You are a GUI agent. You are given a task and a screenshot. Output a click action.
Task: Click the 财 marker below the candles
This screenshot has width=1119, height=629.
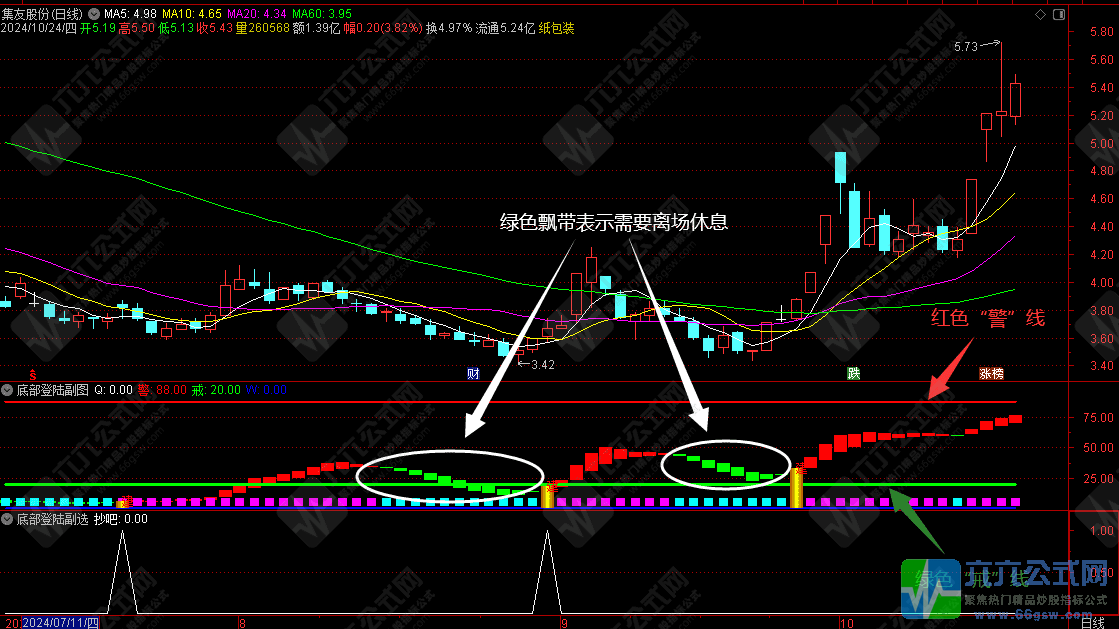coord(472,373)
